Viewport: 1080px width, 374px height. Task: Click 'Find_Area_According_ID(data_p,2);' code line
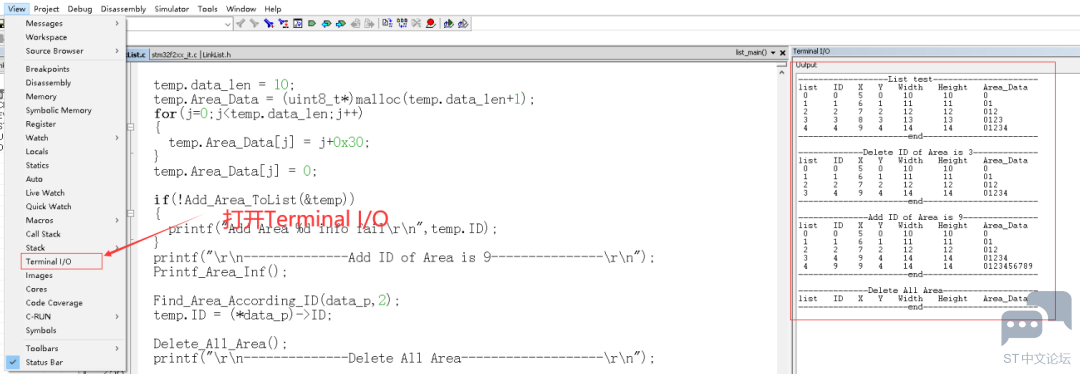[x=276, y=301]
